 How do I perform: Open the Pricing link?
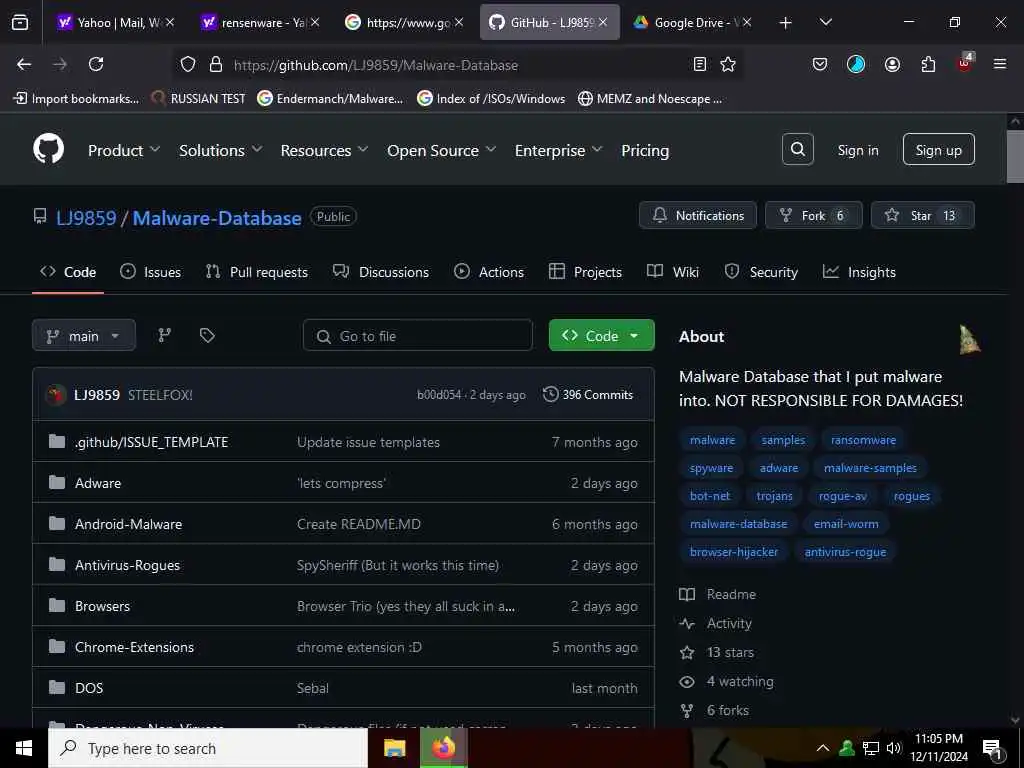point(645,150)
